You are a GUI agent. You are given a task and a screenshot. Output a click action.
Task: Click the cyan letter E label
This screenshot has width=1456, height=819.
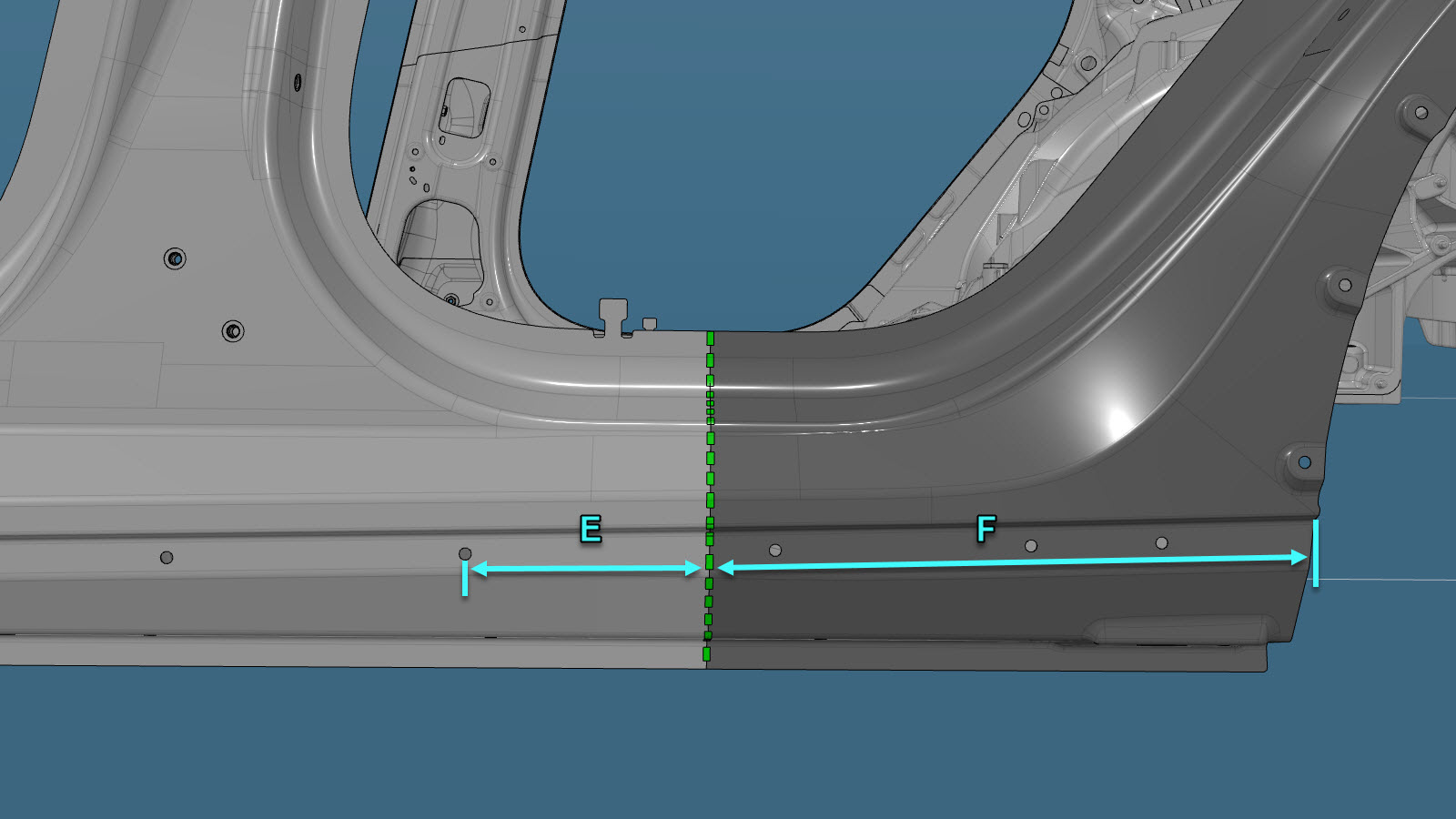pyautogui.click(x=591, y=529)
